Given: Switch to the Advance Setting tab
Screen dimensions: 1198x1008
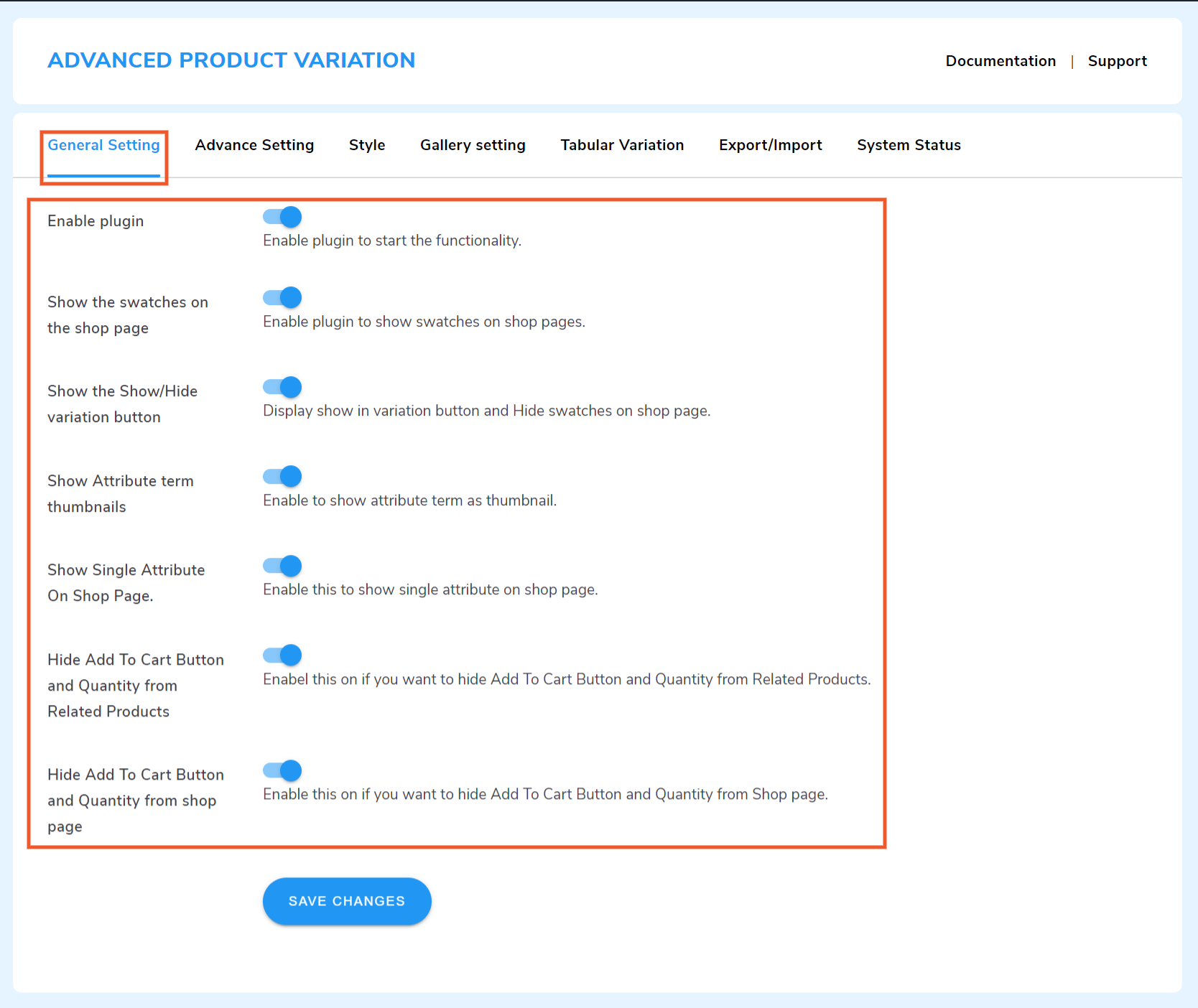Looking at the screenshot, I should click(x=254, y=145).
